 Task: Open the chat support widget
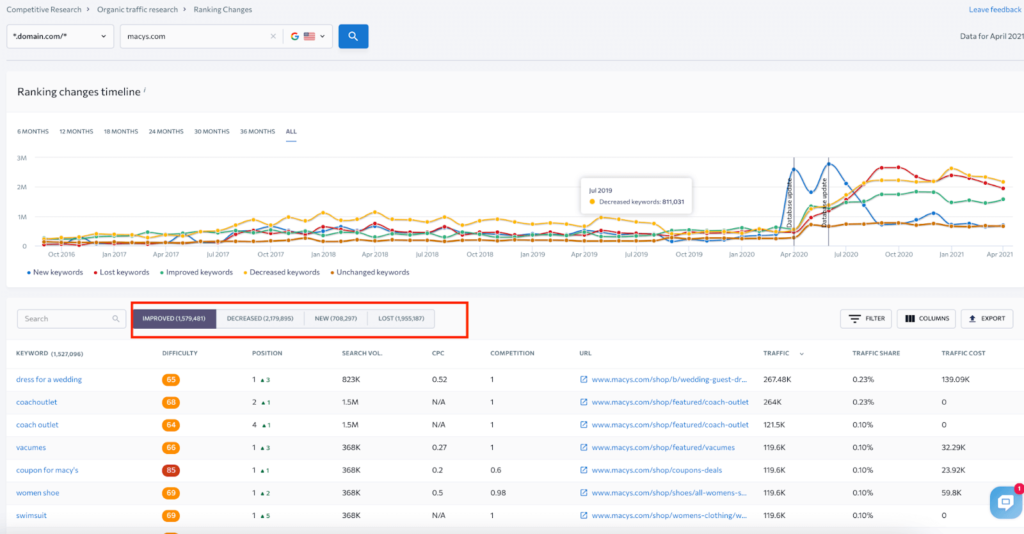coord(1006,502)
